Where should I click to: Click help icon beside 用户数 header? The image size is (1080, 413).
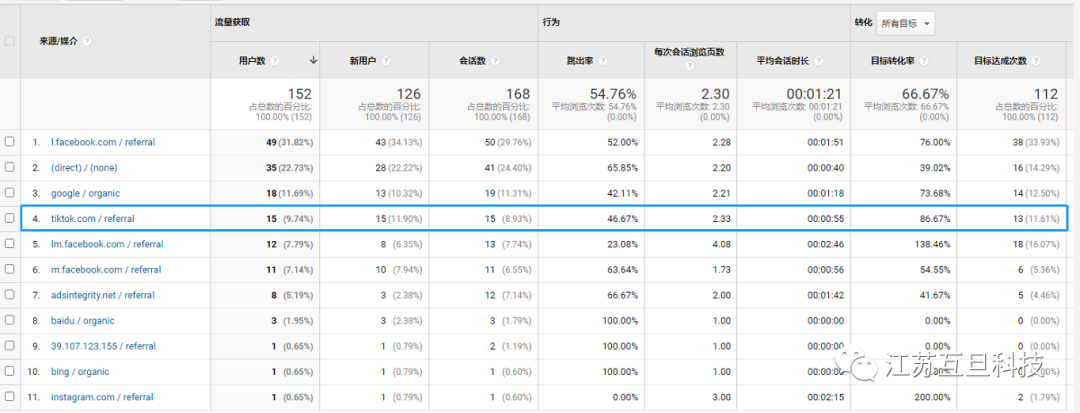click(275, 60)
